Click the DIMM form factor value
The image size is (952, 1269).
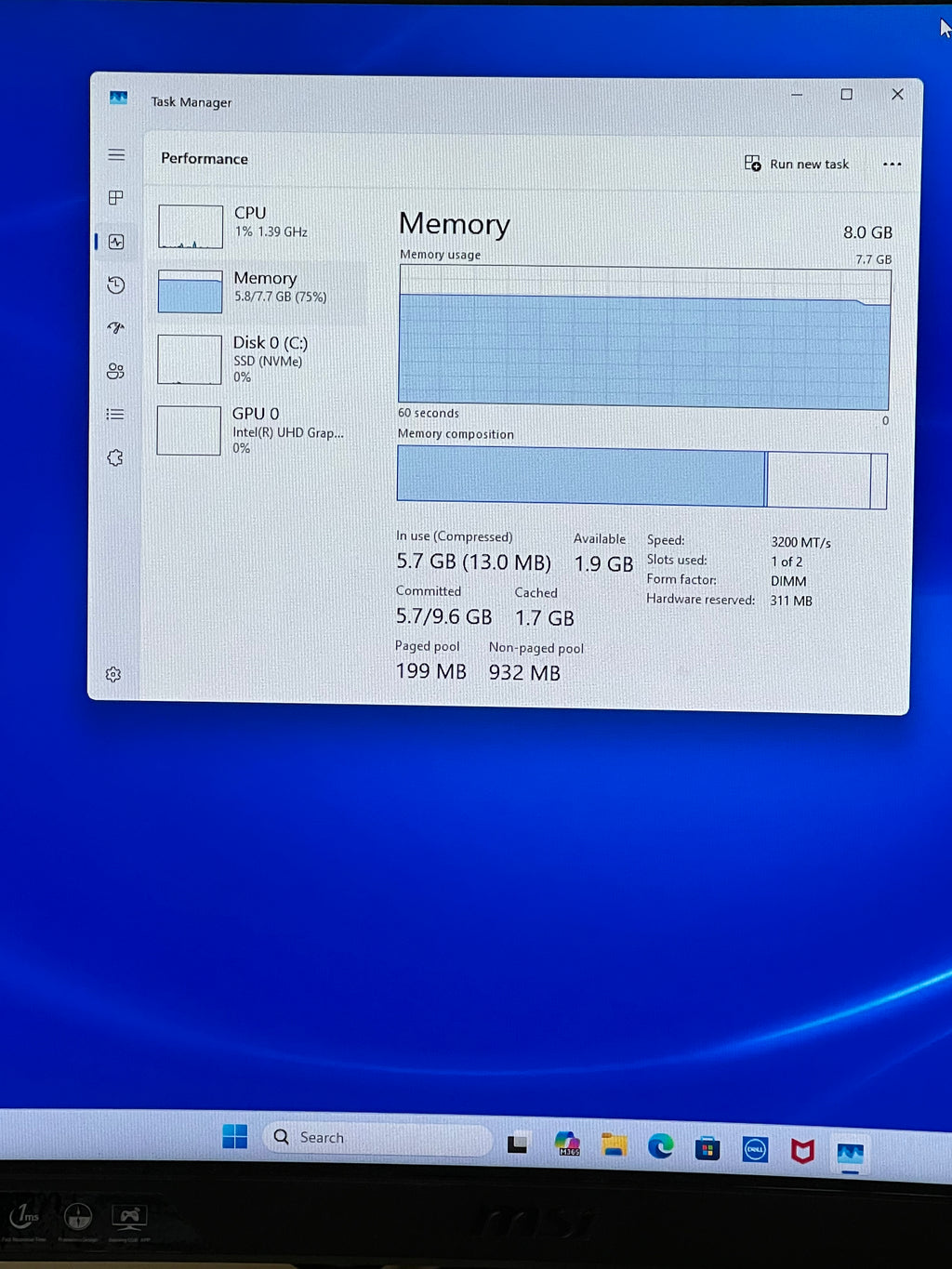[788, 581]
